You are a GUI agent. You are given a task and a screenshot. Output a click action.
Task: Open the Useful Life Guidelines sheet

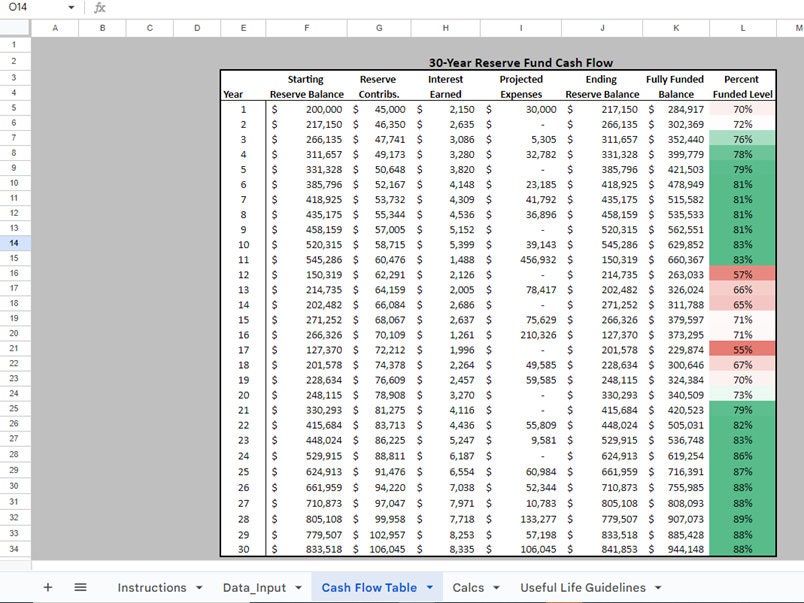(x=581, y=588)
